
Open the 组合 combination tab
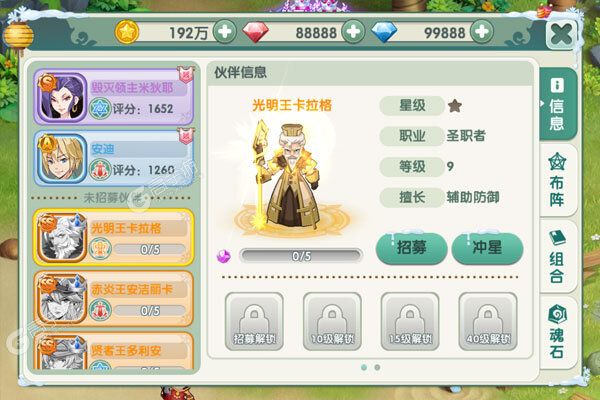(557, 256)
